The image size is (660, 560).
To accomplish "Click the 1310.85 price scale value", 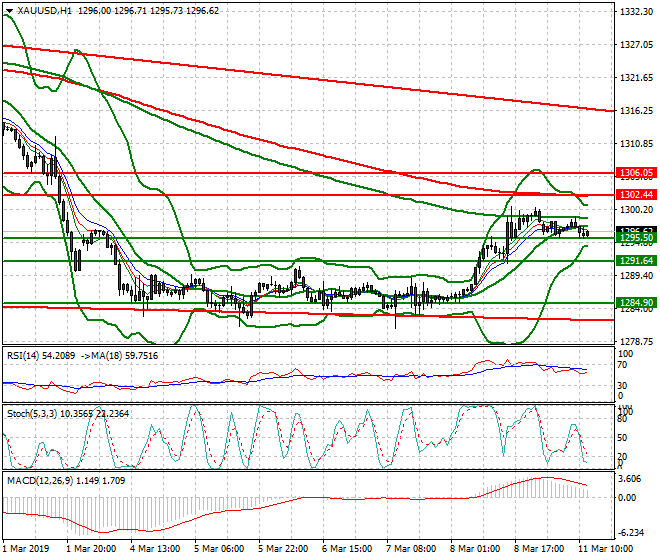I will click(x=636, y=144).
